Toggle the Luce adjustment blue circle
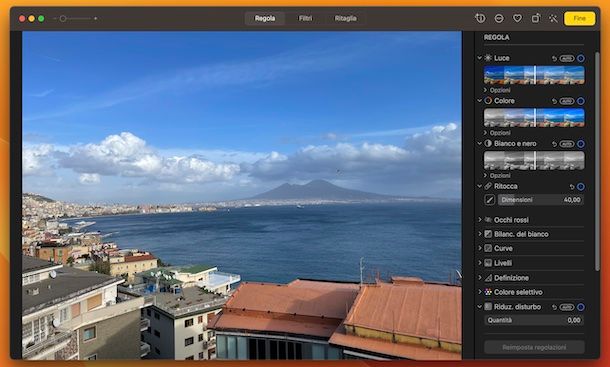Screen dimensions: 610x367 (x=580, y=58)
